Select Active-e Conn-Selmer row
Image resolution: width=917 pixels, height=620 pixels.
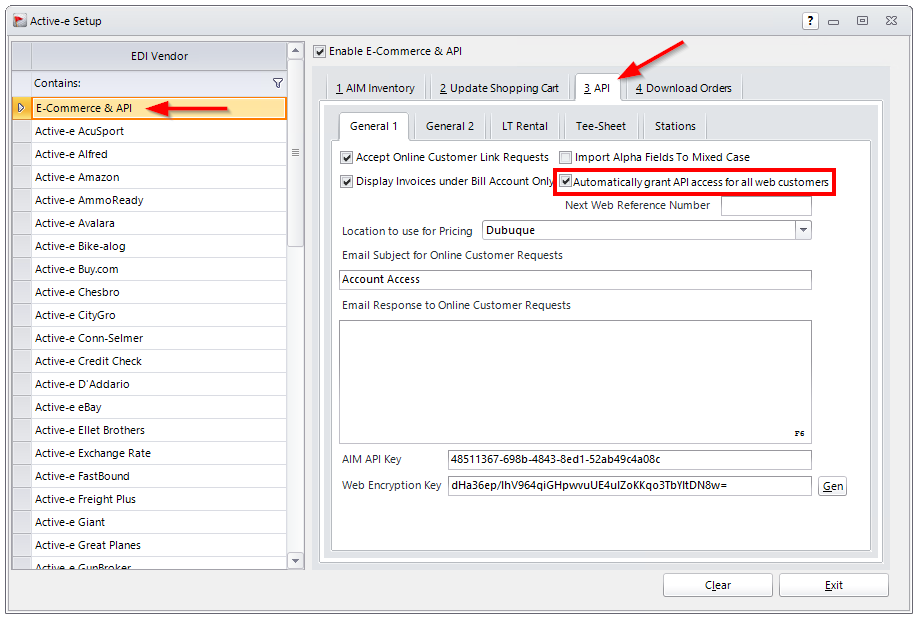pyautogui.click(x=158, y=338)
